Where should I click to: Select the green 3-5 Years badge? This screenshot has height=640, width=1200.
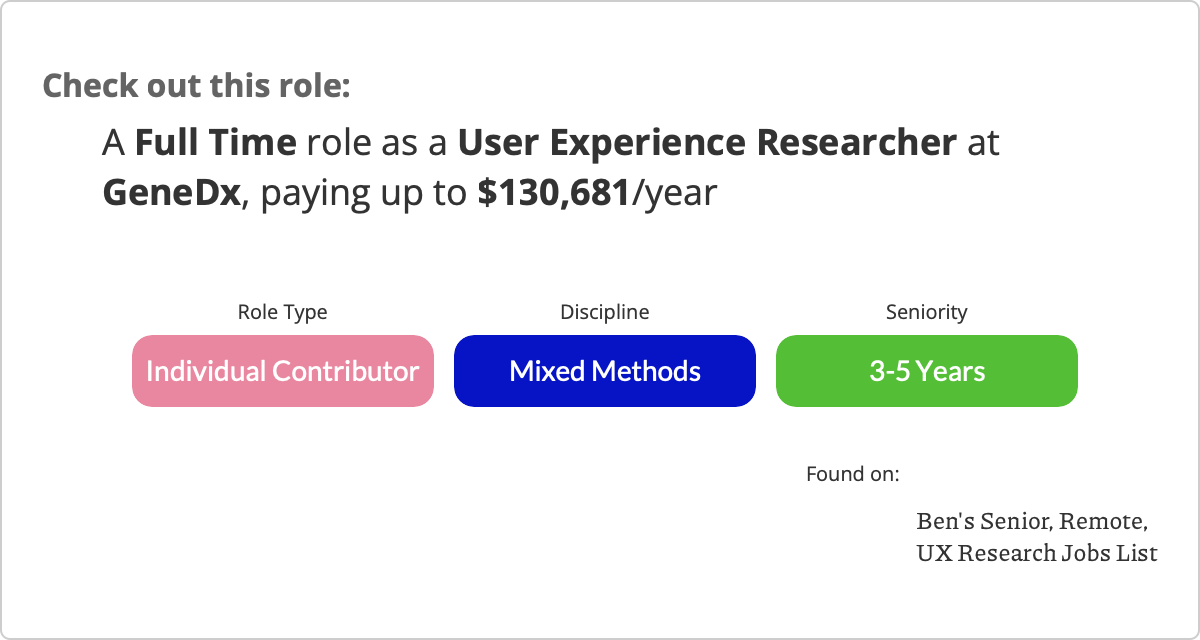tap(926, 371)
